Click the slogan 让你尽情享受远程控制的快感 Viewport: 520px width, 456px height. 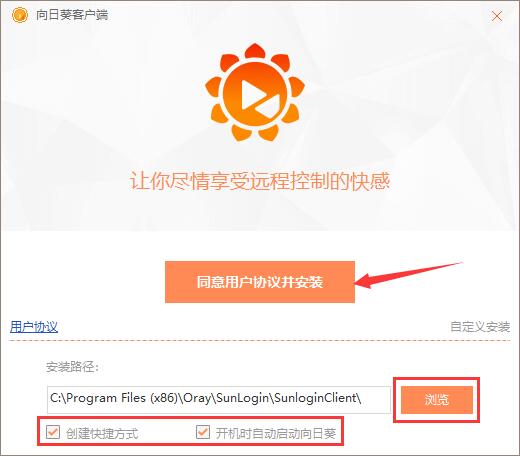click(260, 181)
